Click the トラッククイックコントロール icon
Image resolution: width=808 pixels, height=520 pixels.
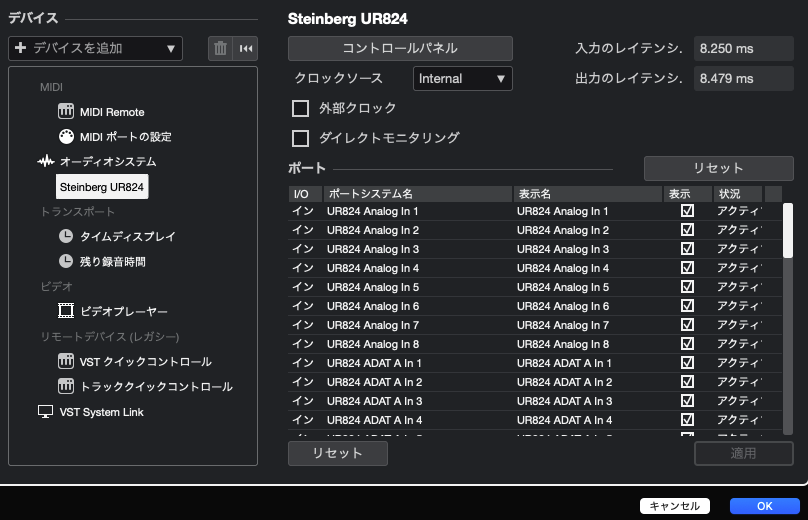pyautogui.click(x=66, y=386)
